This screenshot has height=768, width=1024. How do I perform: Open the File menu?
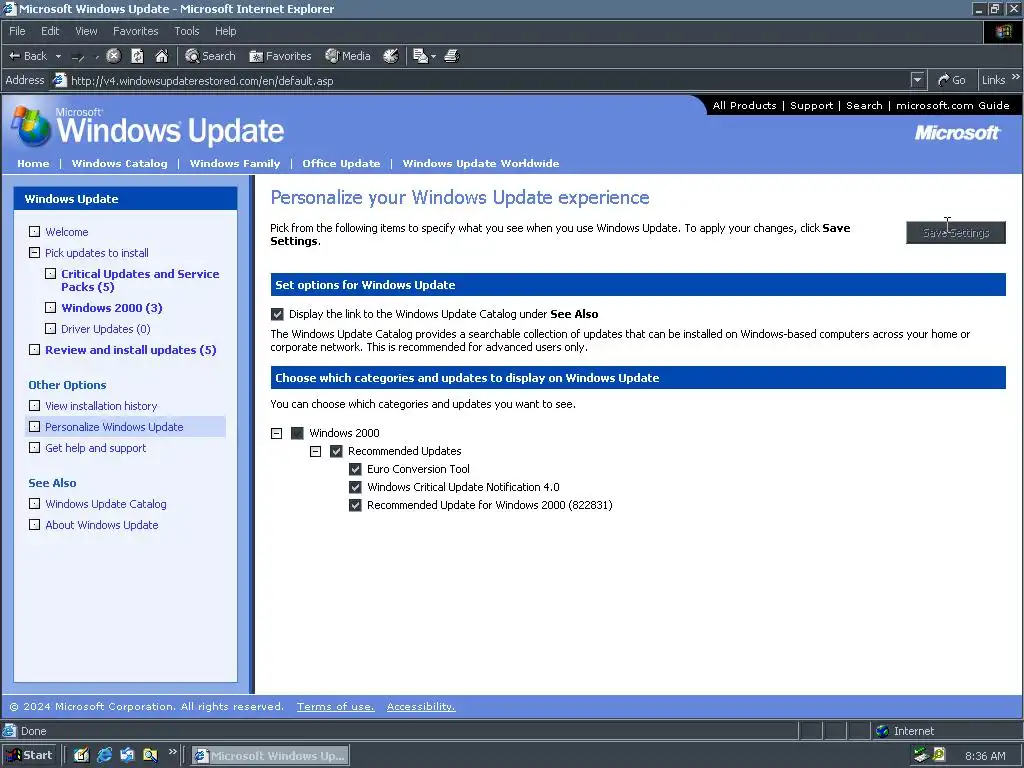pos(17,31)
